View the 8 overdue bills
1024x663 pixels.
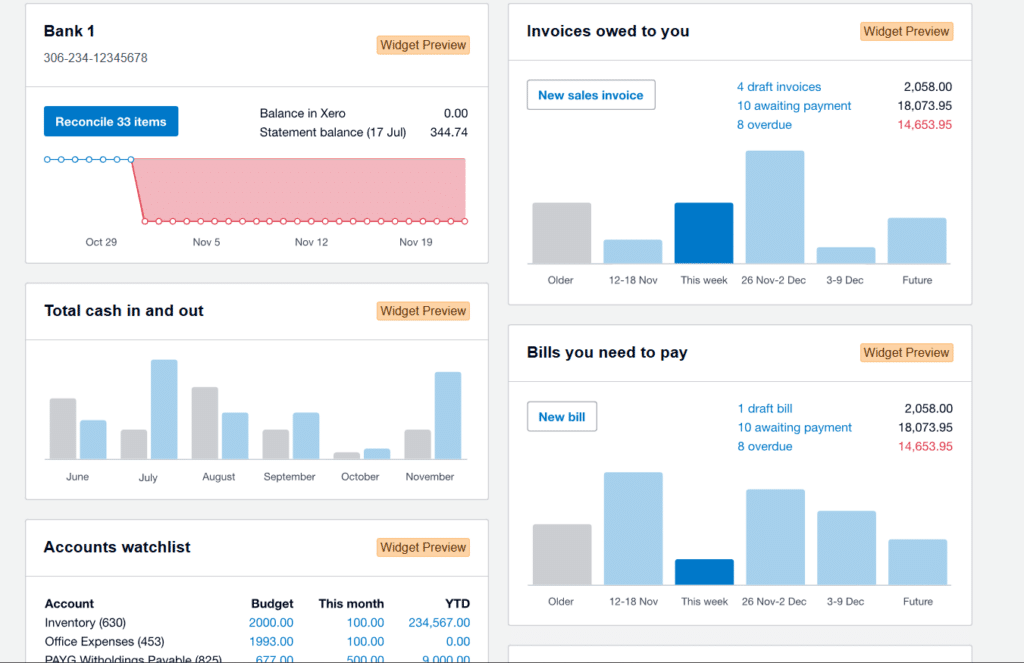(x=765, y=446)
